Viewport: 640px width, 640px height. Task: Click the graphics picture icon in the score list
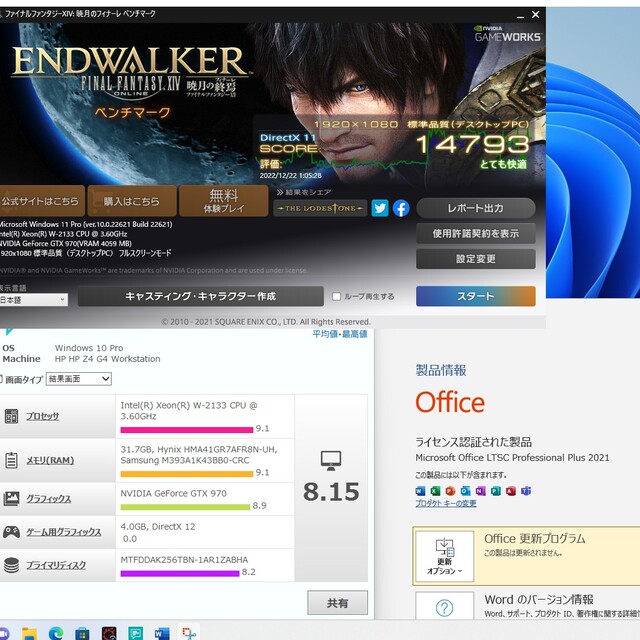[11, 498]
